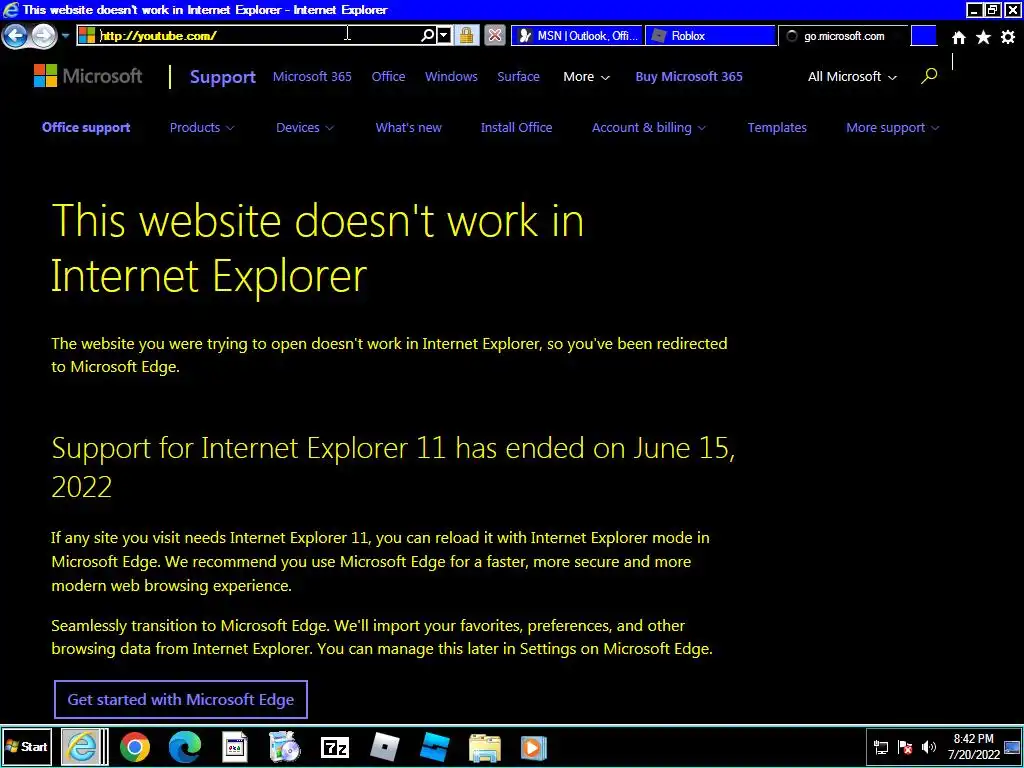The image size is (1024, 768).
Task: Open the media player taskbar icon
Action: pos(534,747)
